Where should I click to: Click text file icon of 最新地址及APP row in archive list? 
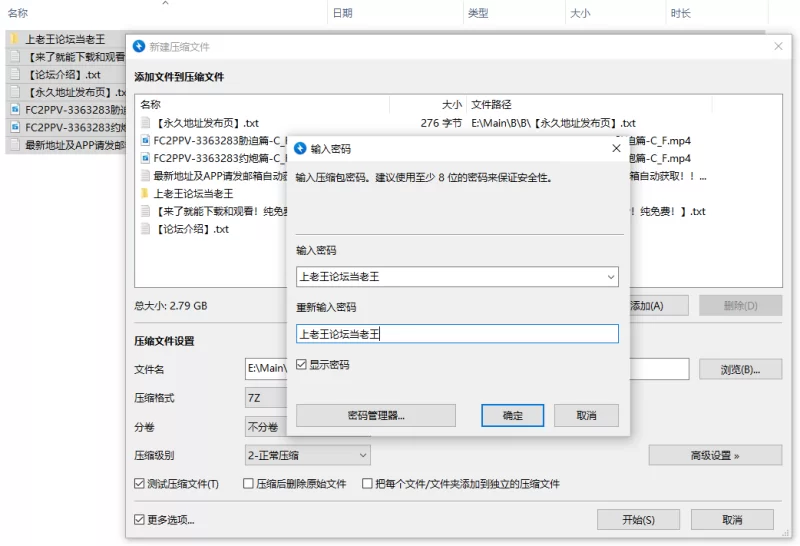click(x=146, y=176)
